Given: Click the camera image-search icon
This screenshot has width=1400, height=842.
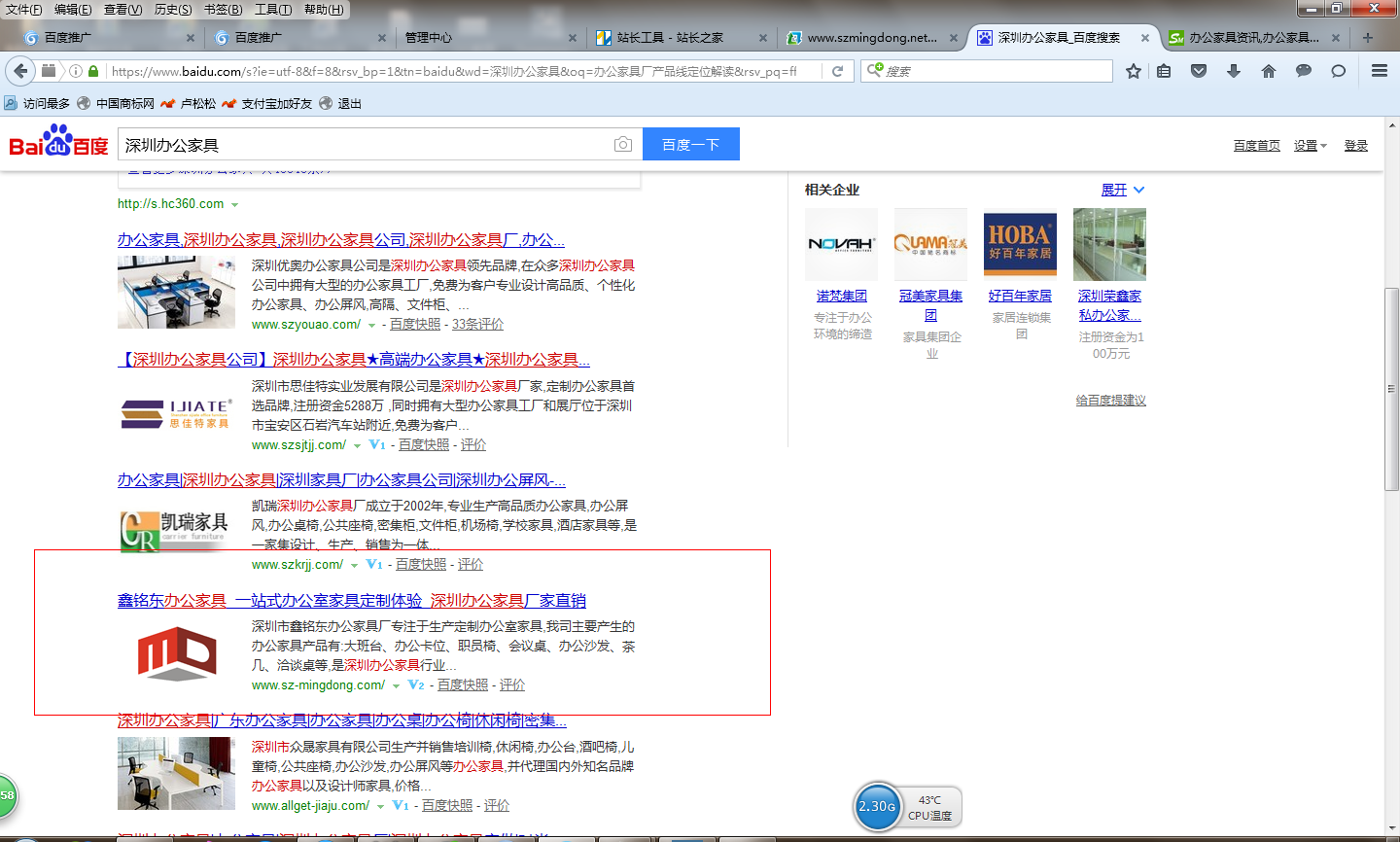Looking at the screenshot, I should [623, 145].
